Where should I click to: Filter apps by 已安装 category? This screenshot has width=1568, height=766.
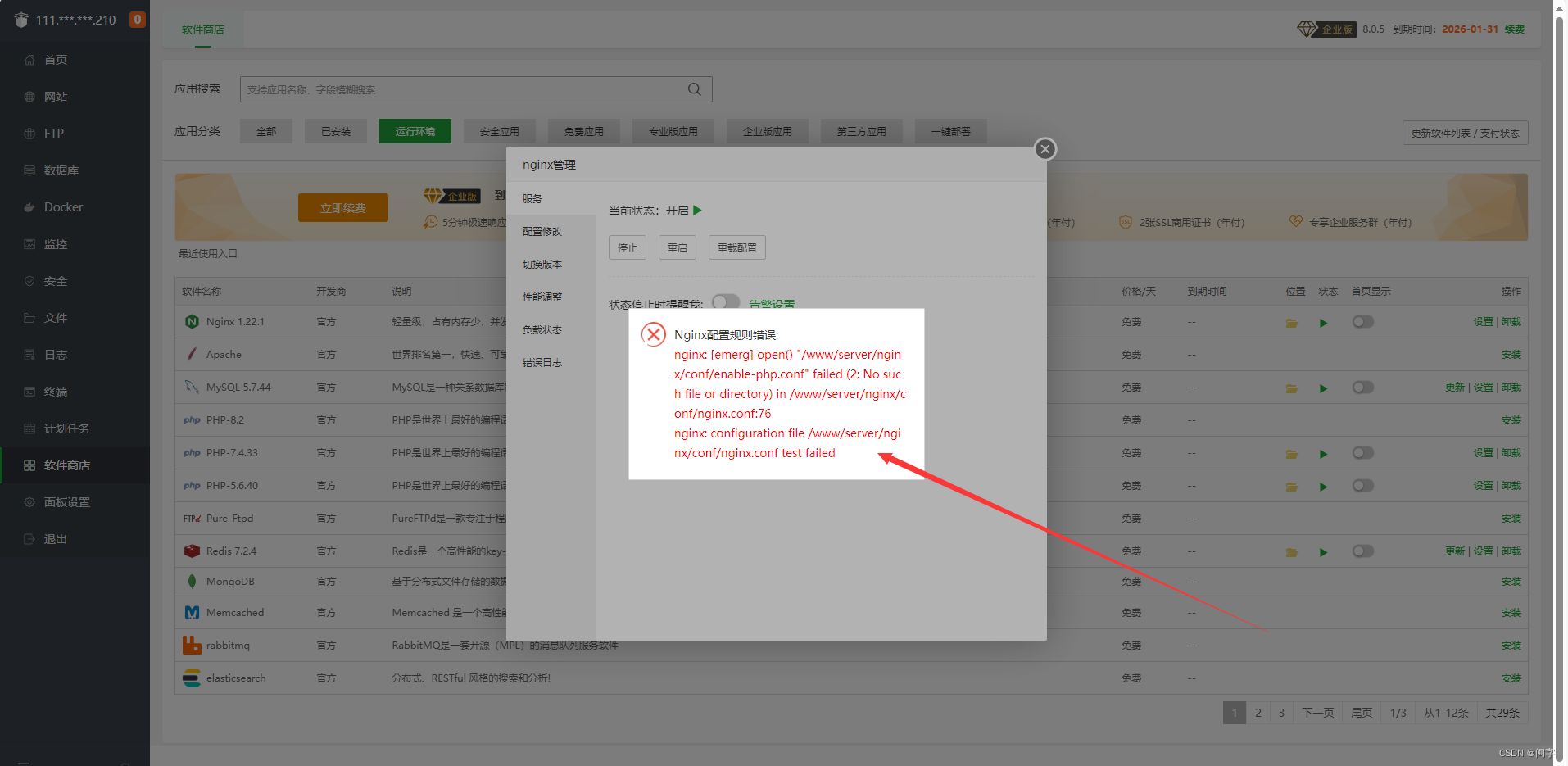(336, 131)
